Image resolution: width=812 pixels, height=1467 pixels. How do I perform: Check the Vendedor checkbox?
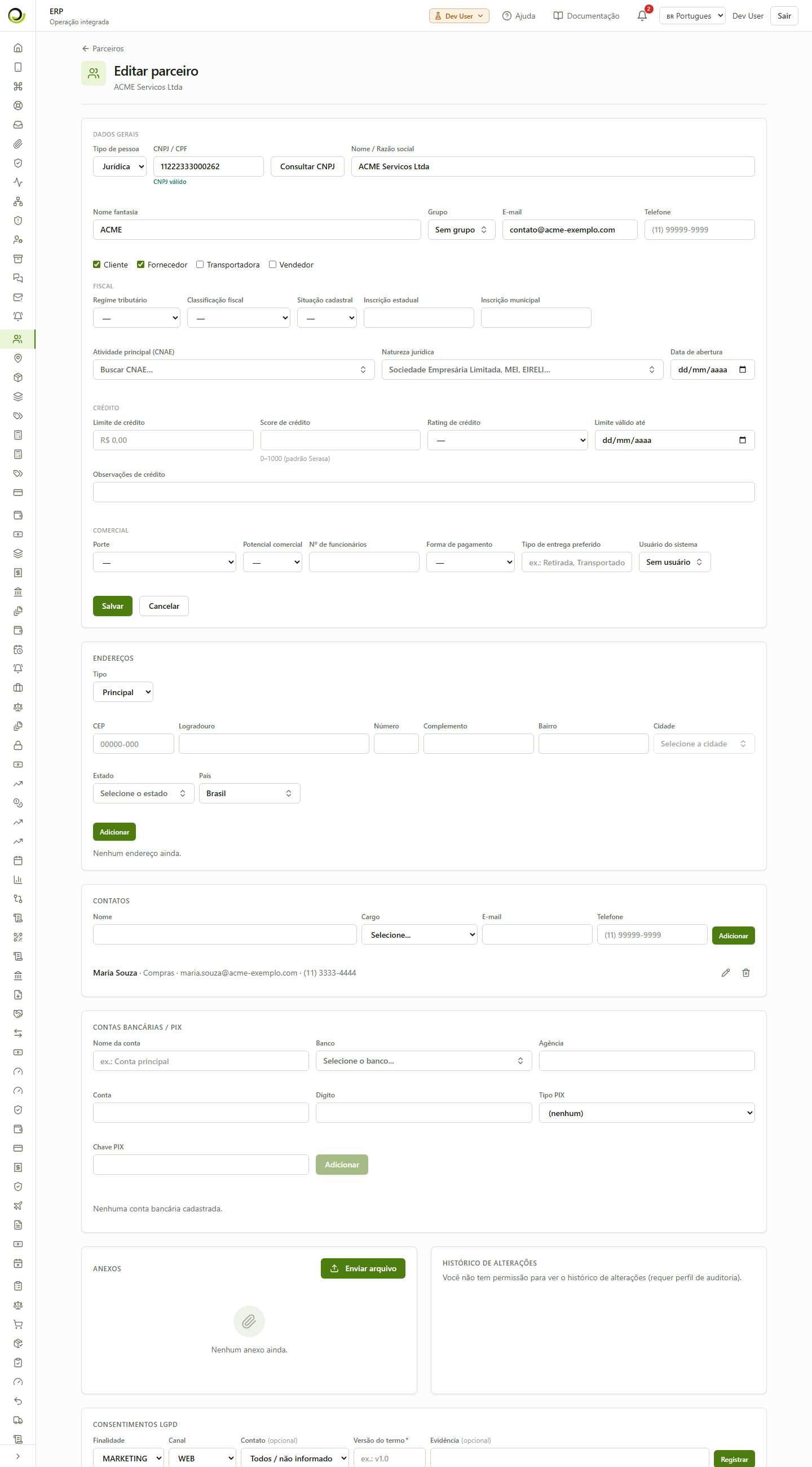[272, 264]
